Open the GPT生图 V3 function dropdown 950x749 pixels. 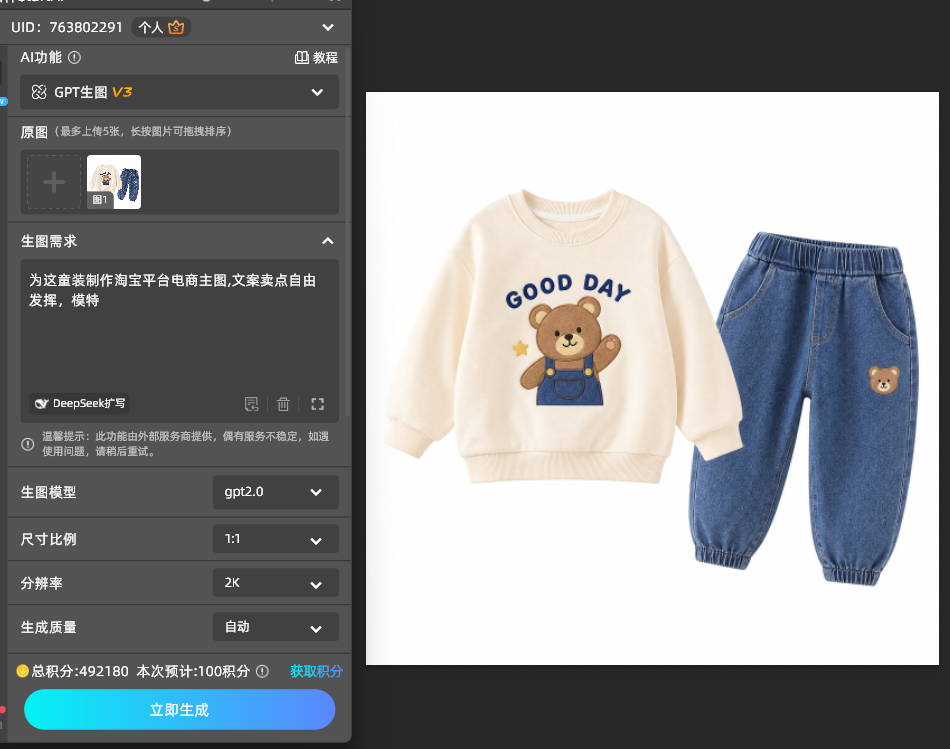click(x=179, y=92)
